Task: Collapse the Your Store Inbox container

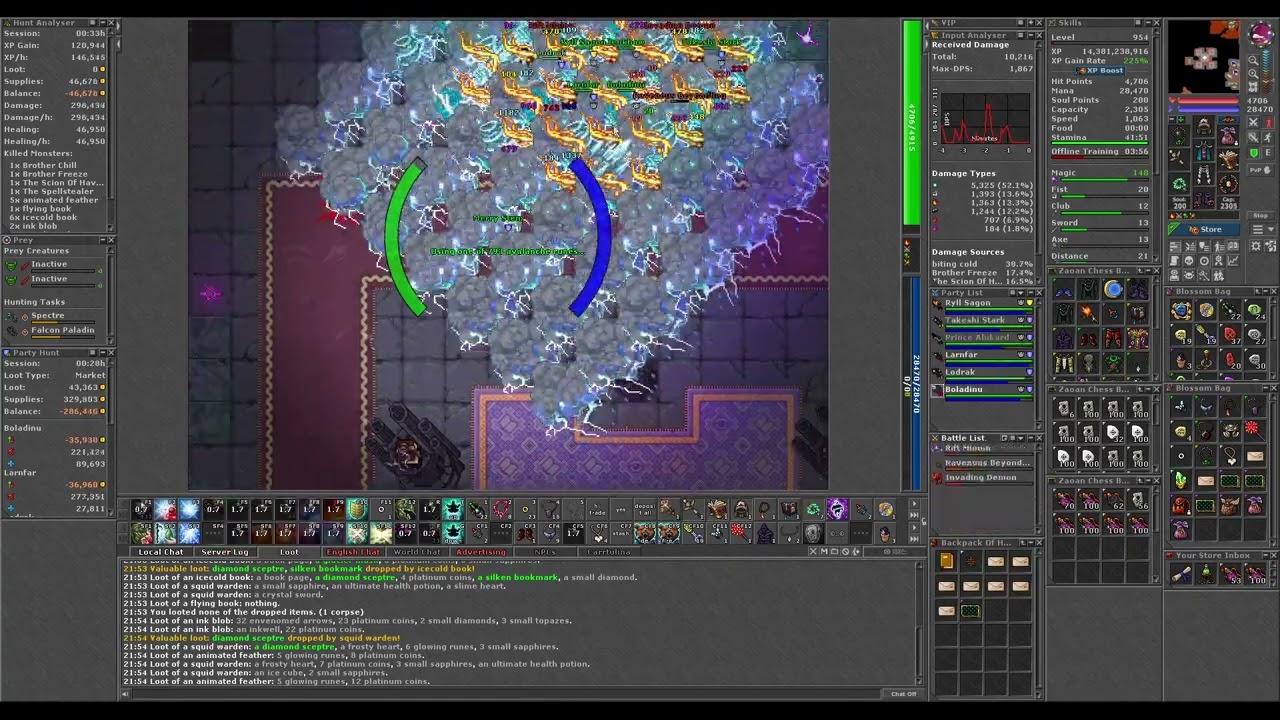Action: (1266, 556)
